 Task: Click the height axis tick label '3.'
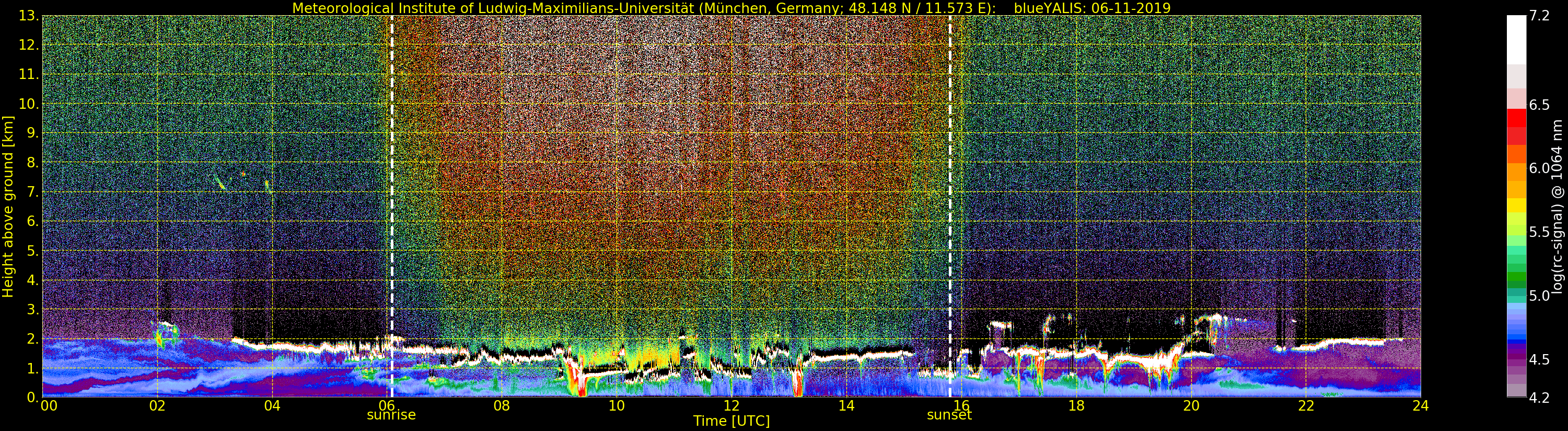point(33,309)
